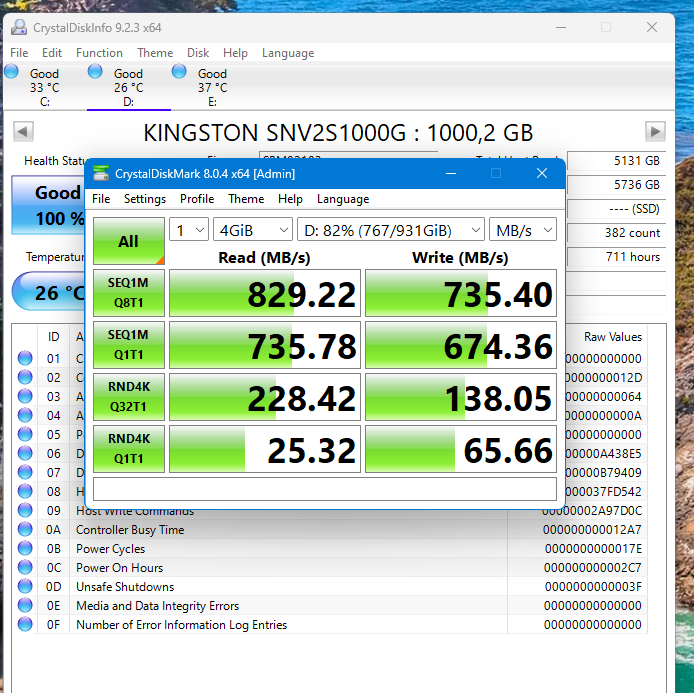Click the CrystalDiskMark comment text field

325,489
